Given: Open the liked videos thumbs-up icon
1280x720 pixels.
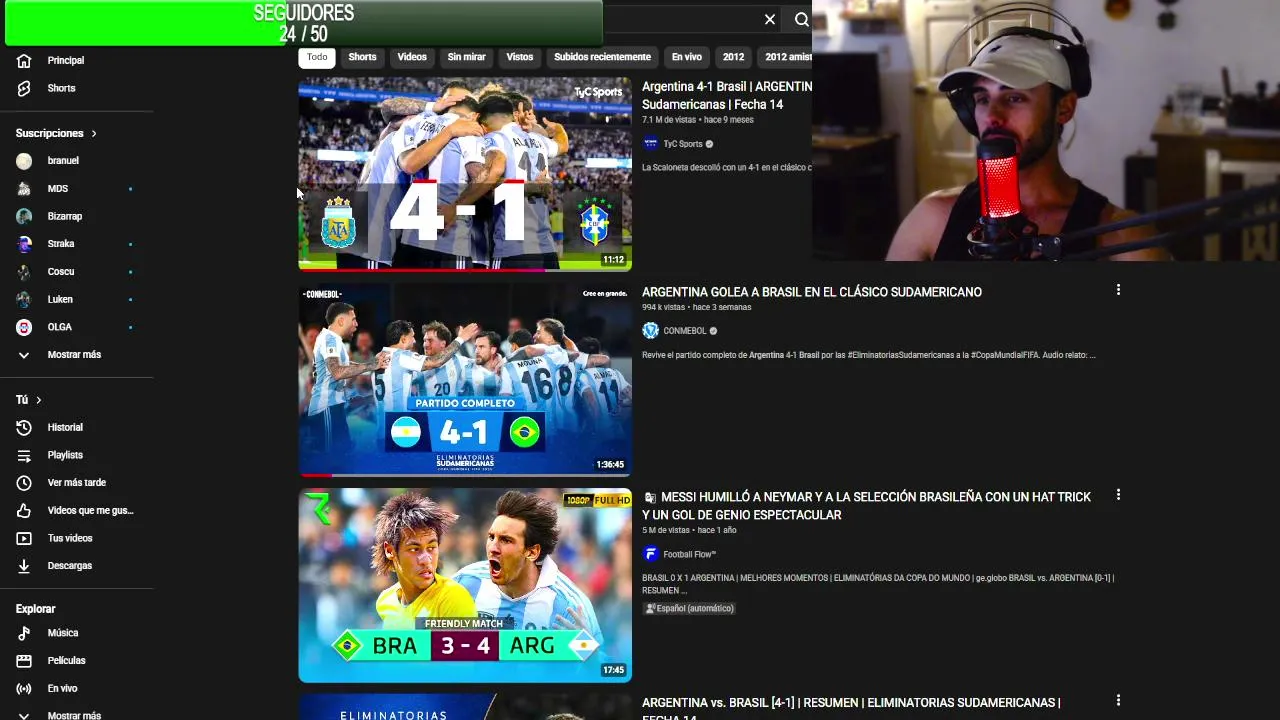Looking at the screenshot, I should pyautogui.click(x=24, y=510).
